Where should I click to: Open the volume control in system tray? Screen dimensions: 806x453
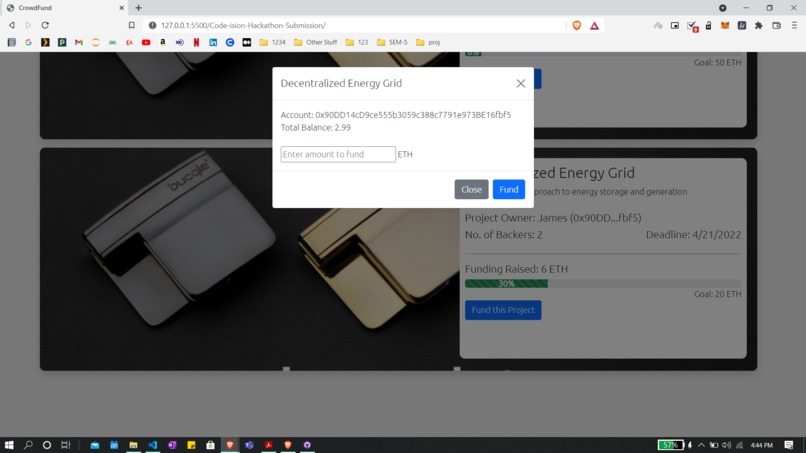pyautogui.click(x=726, y=445)
